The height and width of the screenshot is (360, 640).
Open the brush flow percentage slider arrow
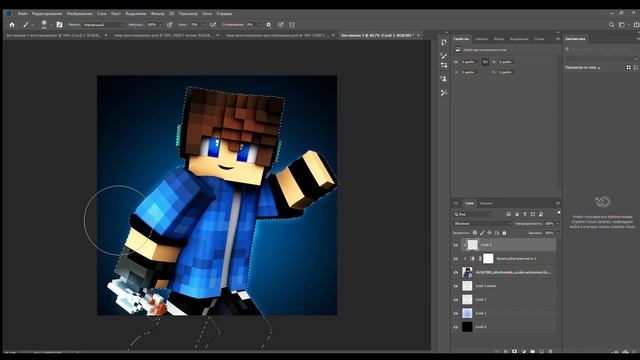(x=204, y=25)
